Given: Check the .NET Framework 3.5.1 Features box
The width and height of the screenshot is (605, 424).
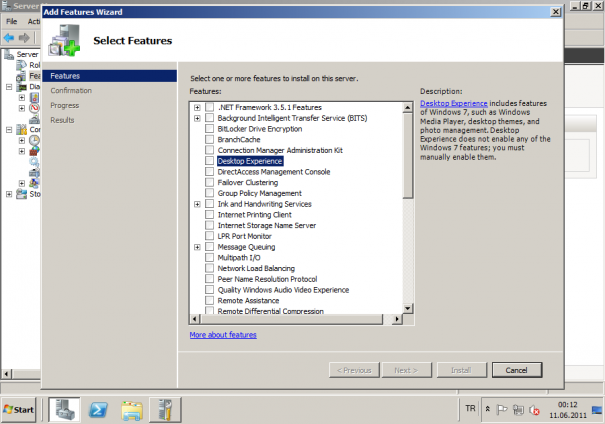Looking at the screenshot, I should tap(210, 107).
